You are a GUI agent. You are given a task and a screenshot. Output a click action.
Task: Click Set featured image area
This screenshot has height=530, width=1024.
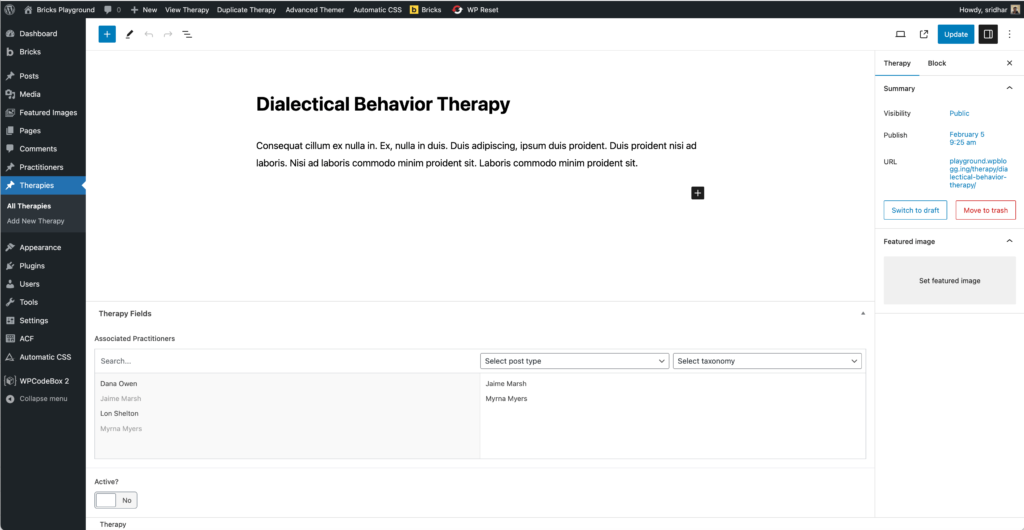pyautogui.click(x=950, y=281)
